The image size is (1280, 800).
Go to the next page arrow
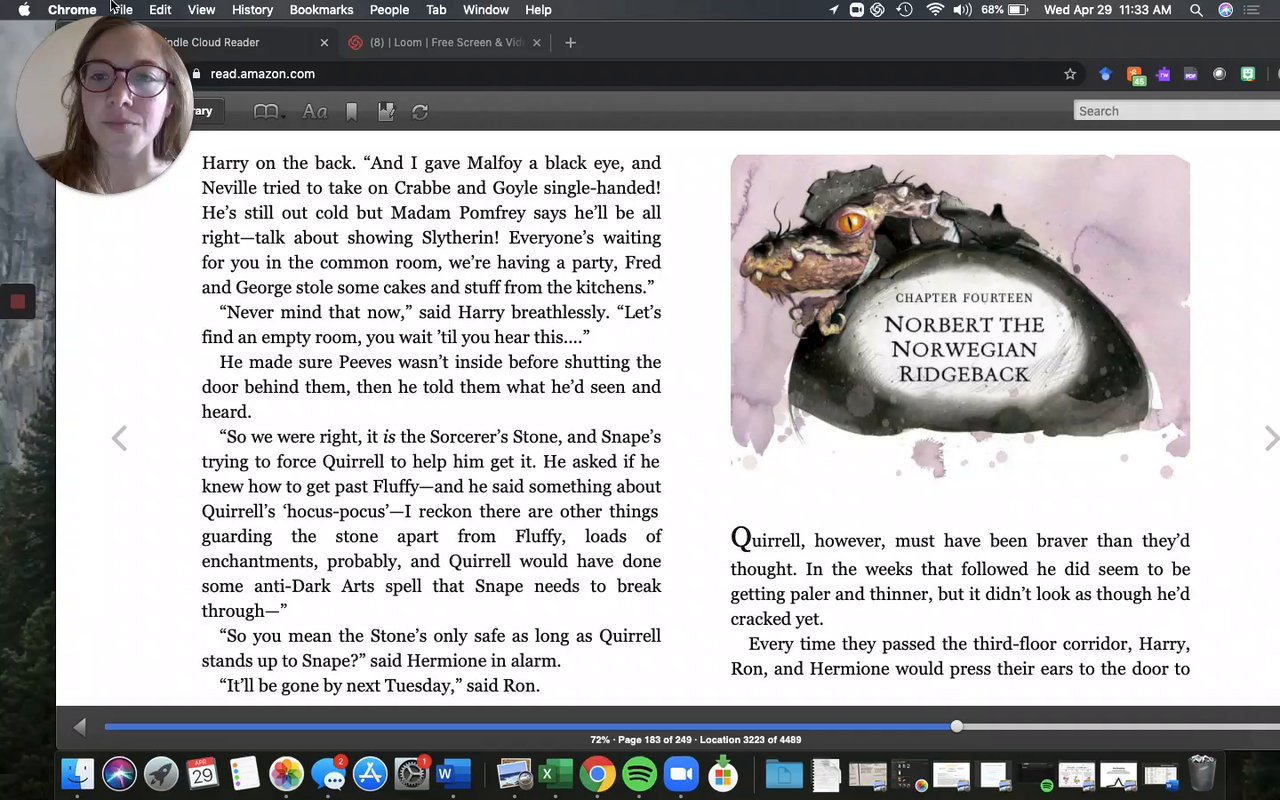tap(1270, 438)
